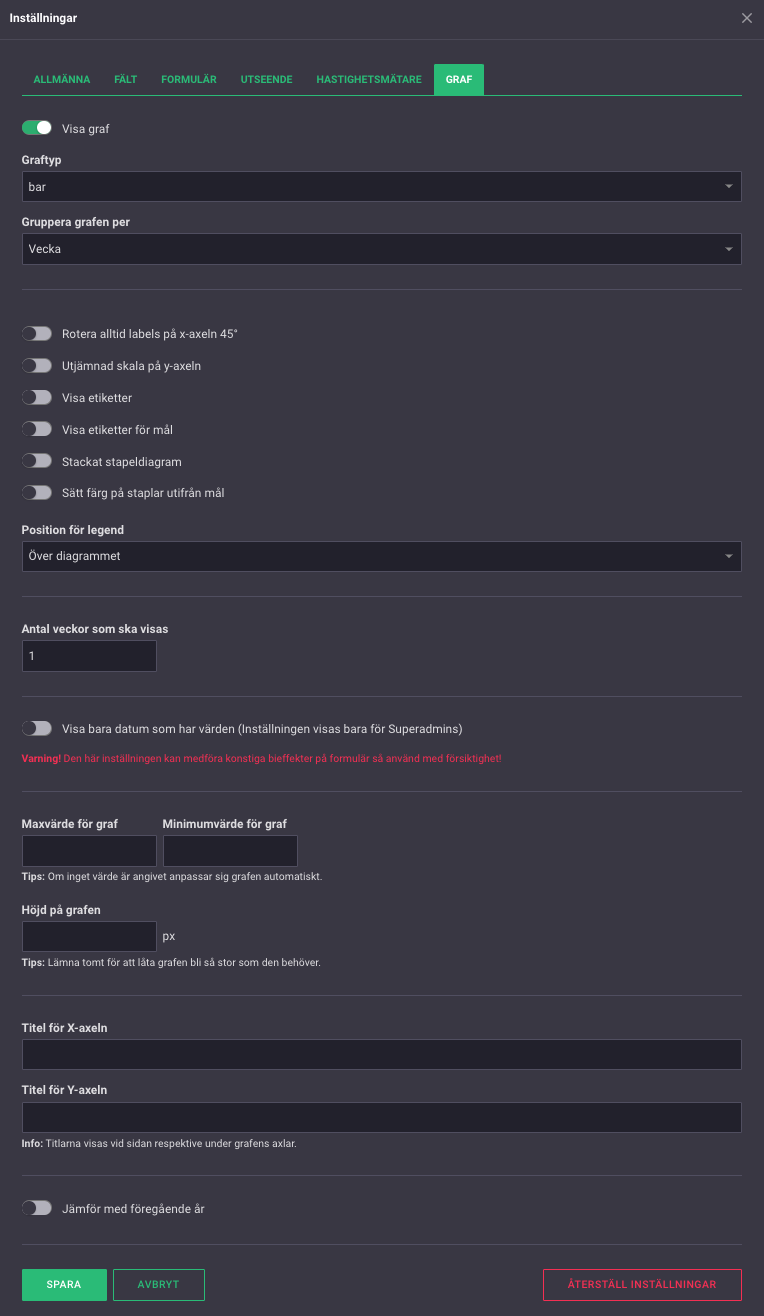Go to the Utseende tab
This screenshot has width=764, height=1316.
266,80
